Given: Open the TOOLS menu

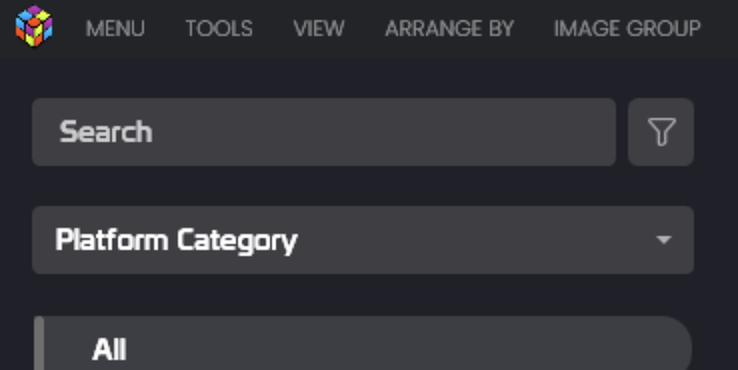Looking at the screenshot, I should point(219,29).
